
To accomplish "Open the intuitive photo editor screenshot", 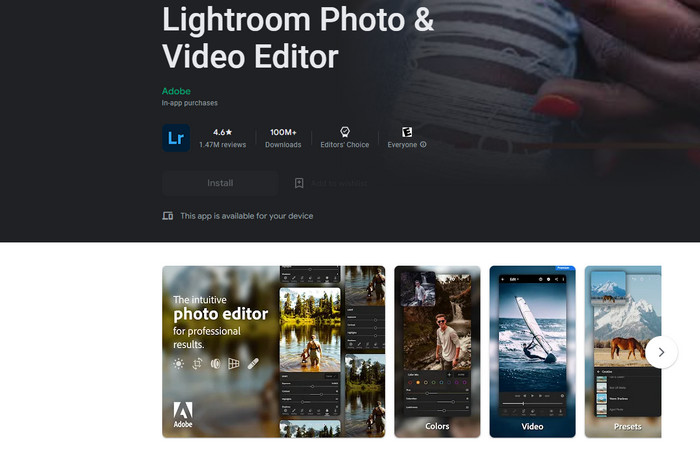I will [x=274, y=352].
